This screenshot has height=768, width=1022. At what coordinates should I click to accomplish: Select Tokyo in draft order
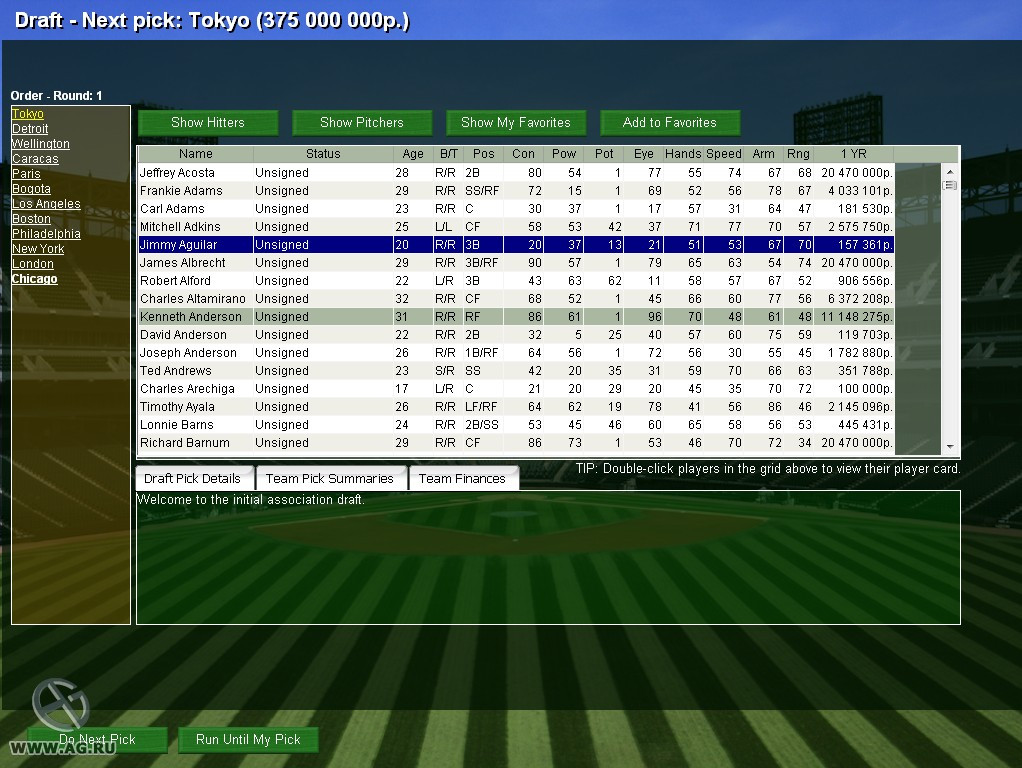27,114
